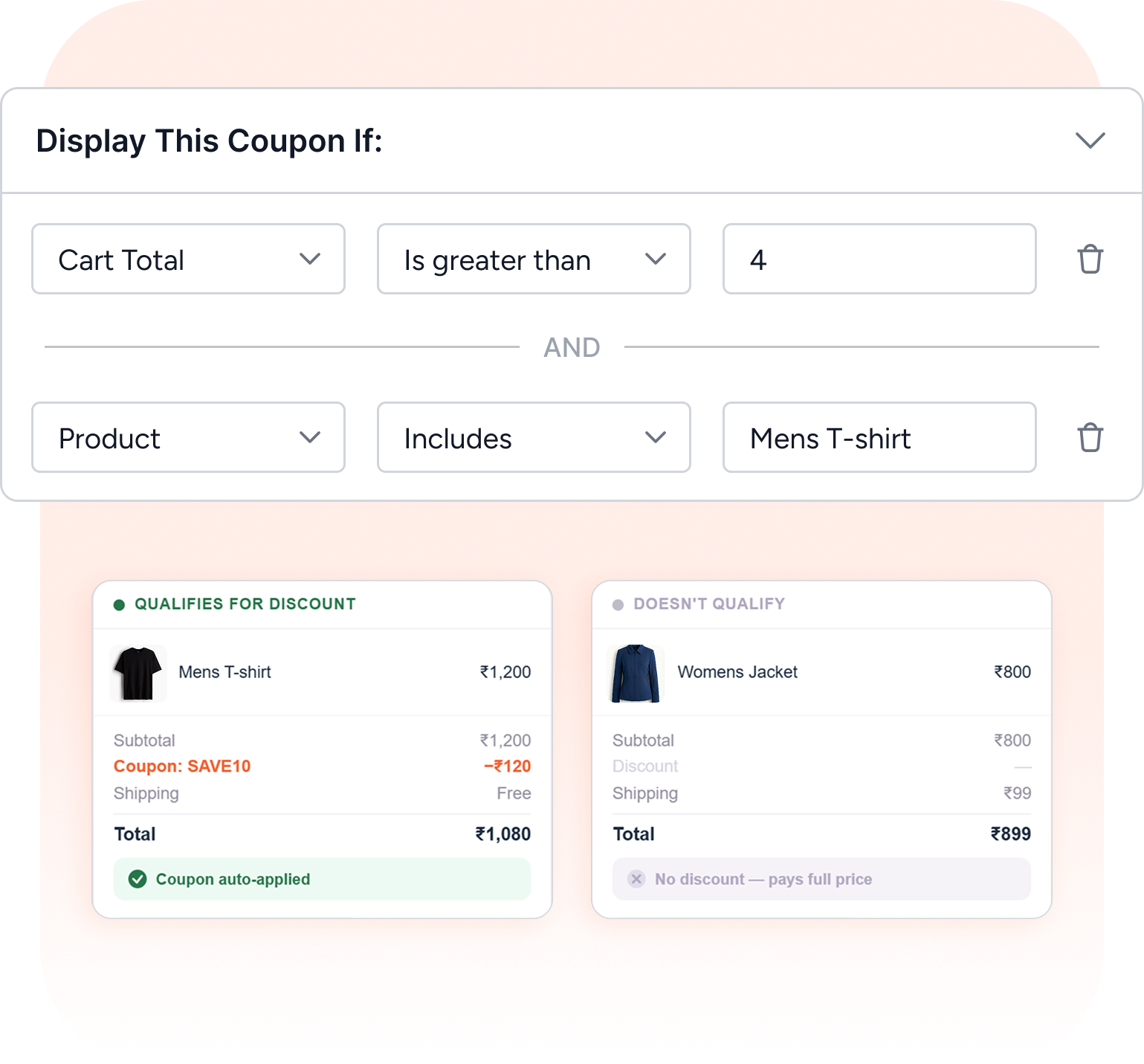Image resolution: width=1144 pixels, height=1064 pixels.
Task: Delete the Cart Total condition row
Action: click(x=1090, y=259)
